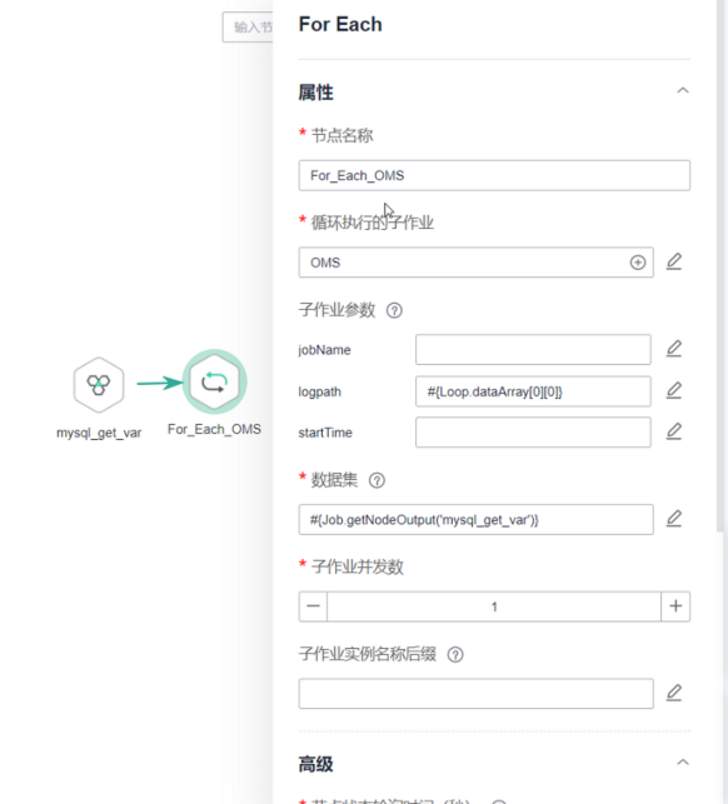Click the jobName parameter input field
Image resolution: width=728 pixels, height=804 pixels.
click(x=533, y=349)
